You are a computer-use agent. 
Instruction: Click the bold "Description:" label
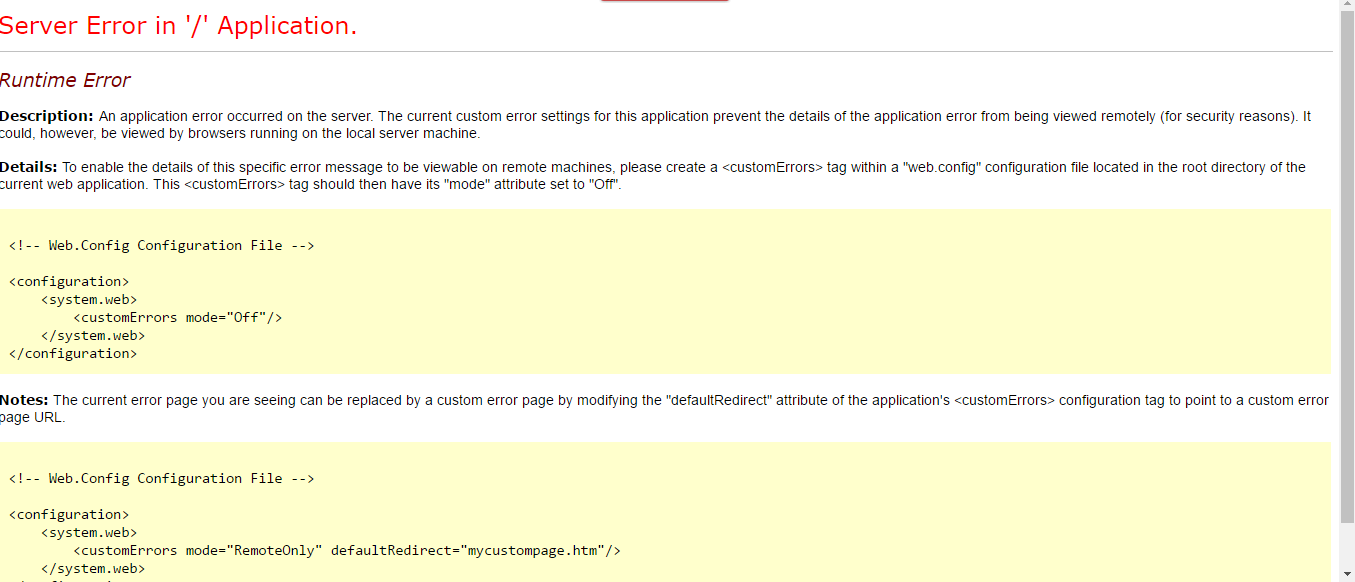[47, 116]
